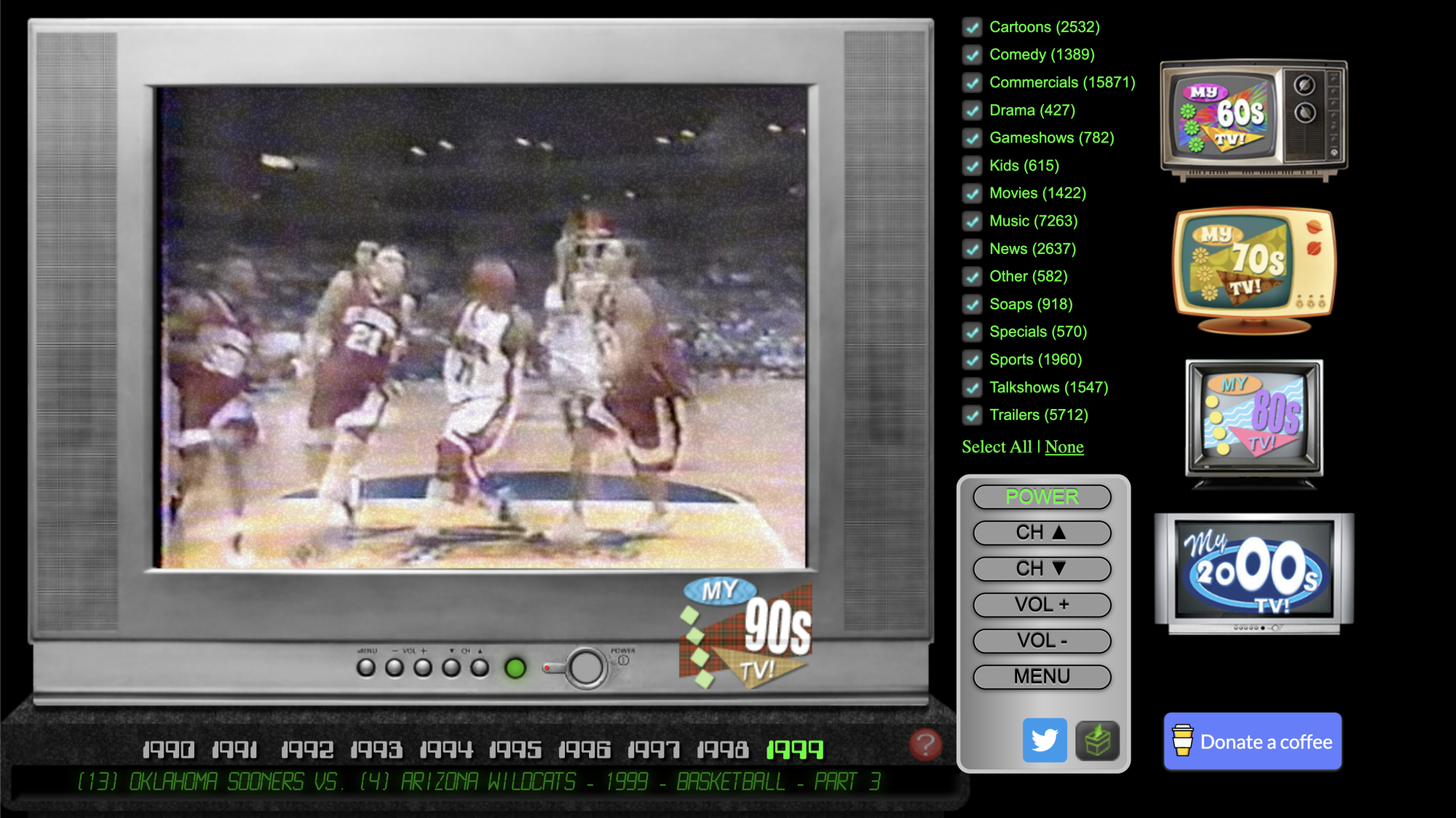Viewport: 1456px width, 818px height.
Task: Select the highlighted year 1999
Action: pyautogui.click(x=795, y=750)
